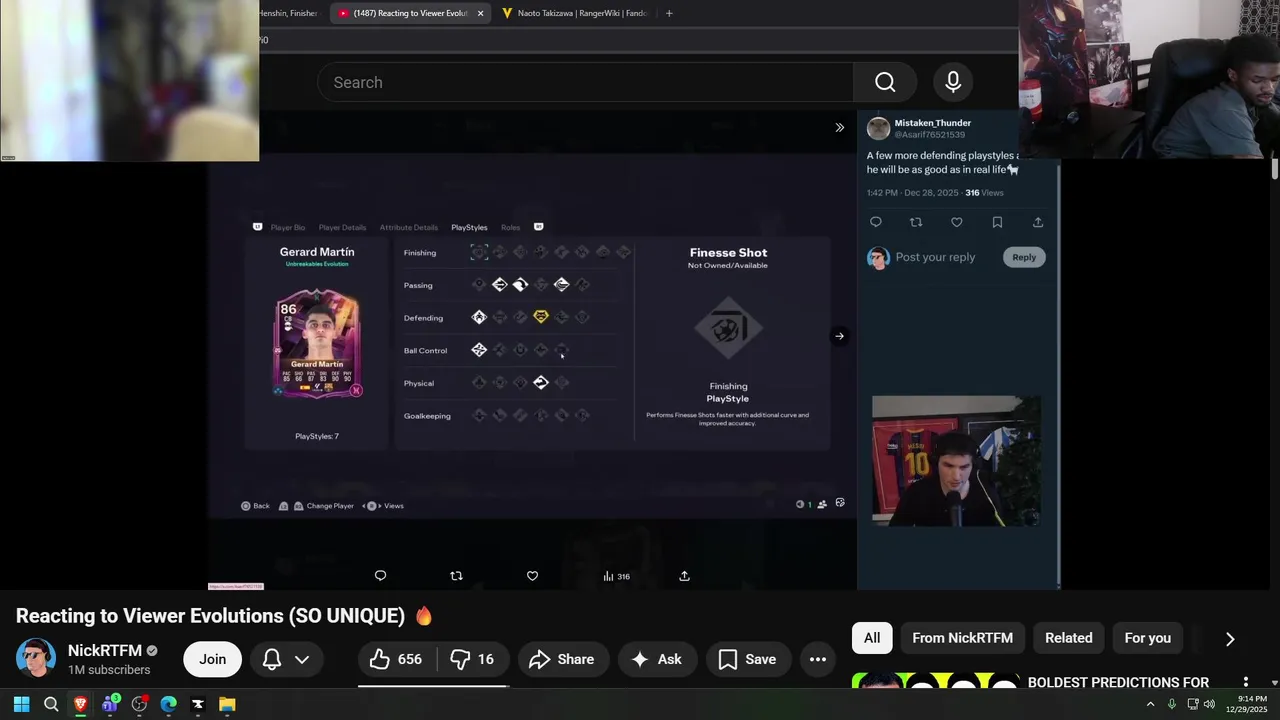Select the Related filter chip
1280x720 pixels.
[1068, 638]
